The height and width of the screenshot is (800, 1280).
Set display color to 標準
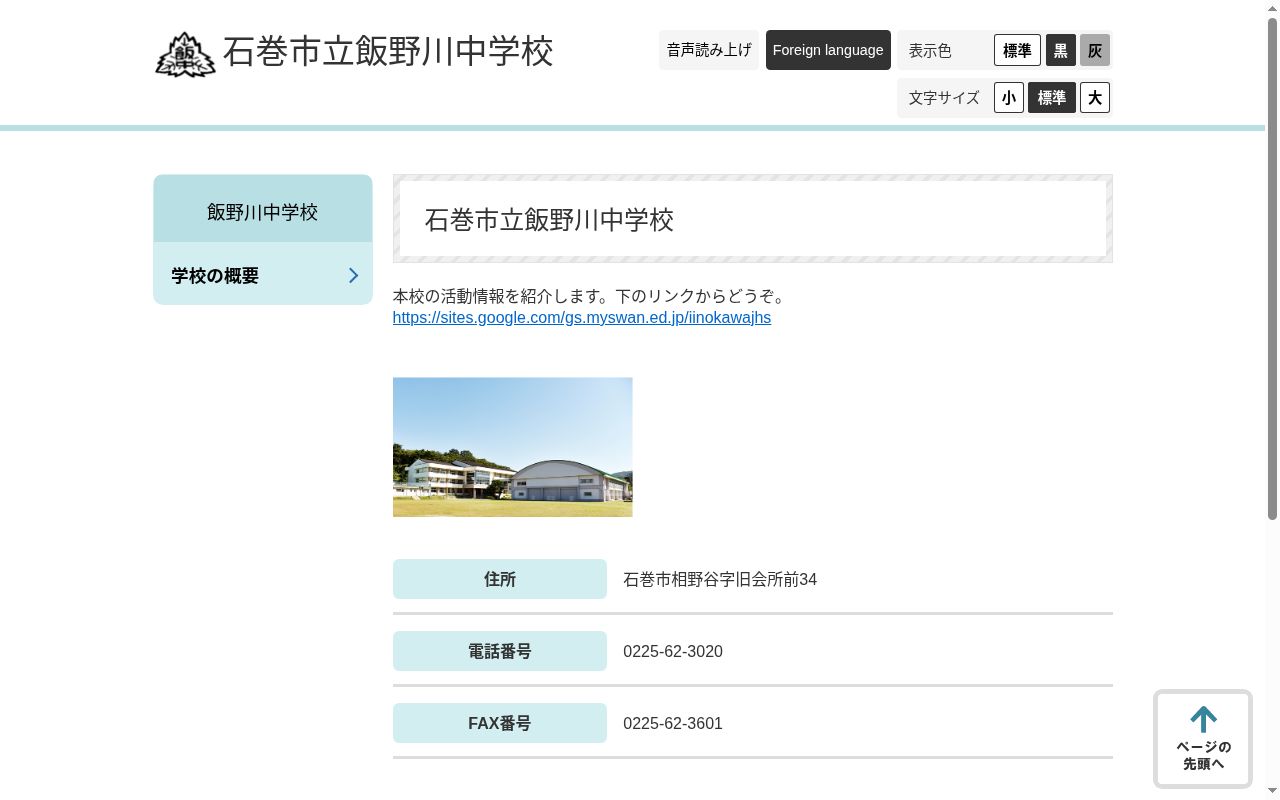pyautogui.click(x=1017, y=50)
